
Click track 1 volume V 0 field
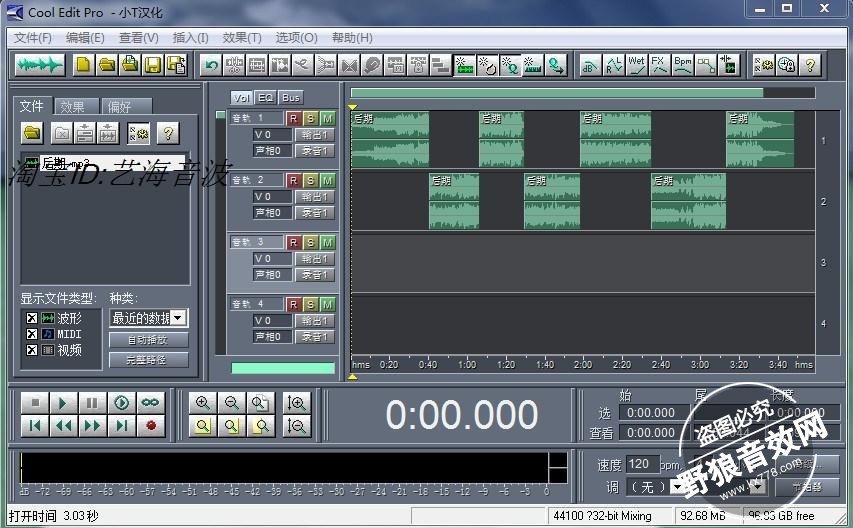pyautogui.click(x=272, y=135)
